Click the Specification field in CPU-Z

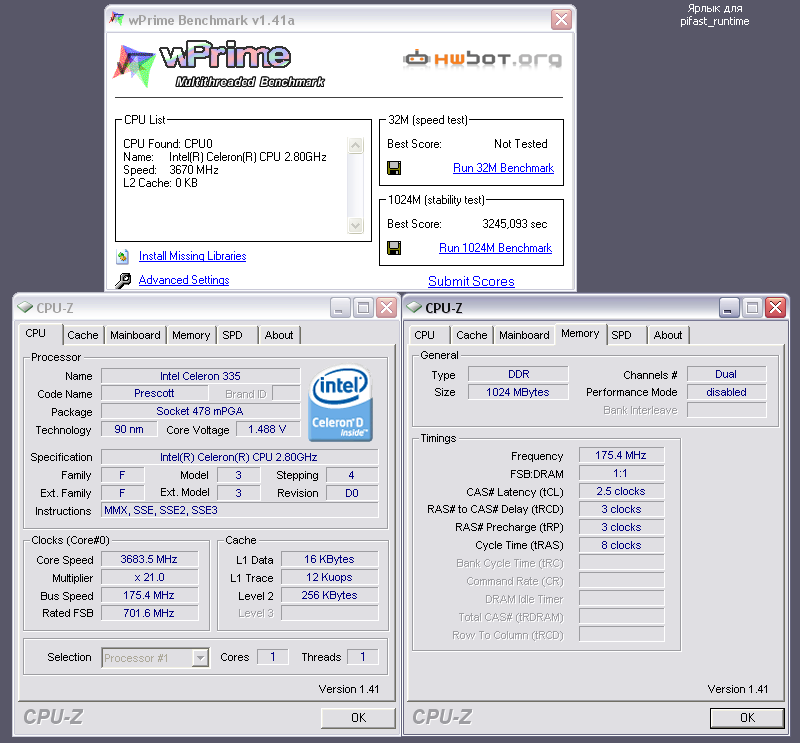pos(240,457)
